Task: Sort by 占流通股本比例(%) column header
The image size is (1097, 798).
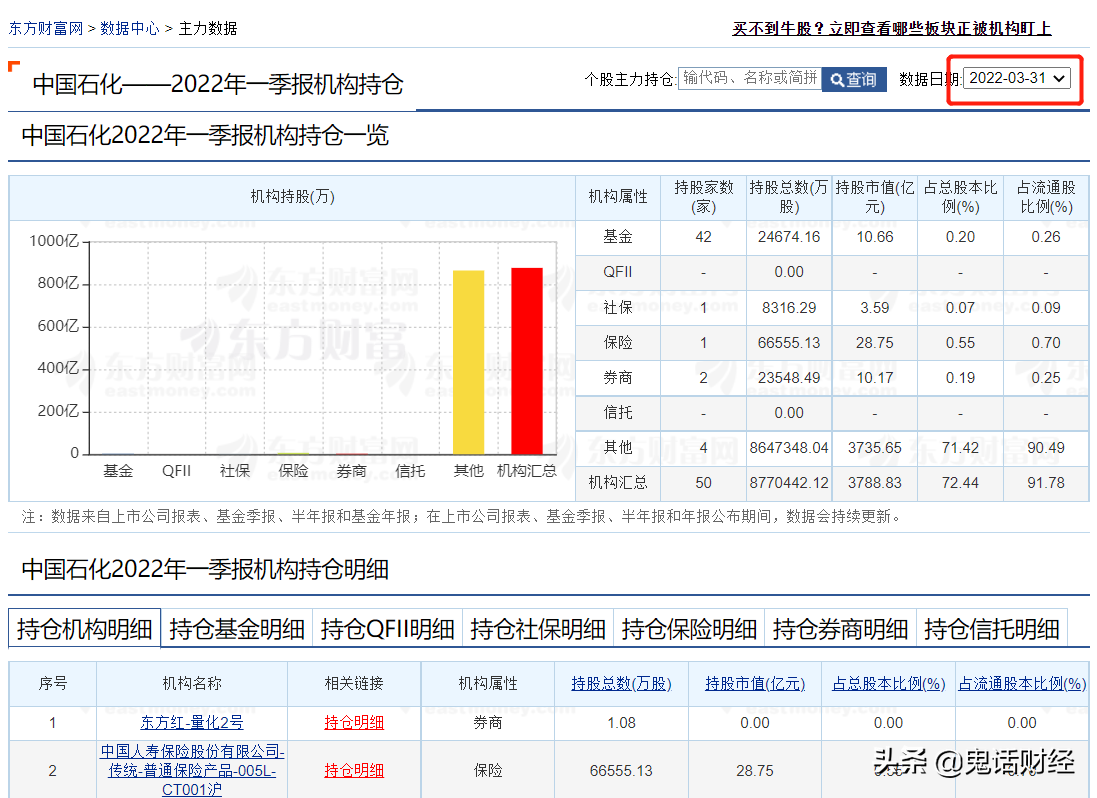Action: (x=1021, y=683)
